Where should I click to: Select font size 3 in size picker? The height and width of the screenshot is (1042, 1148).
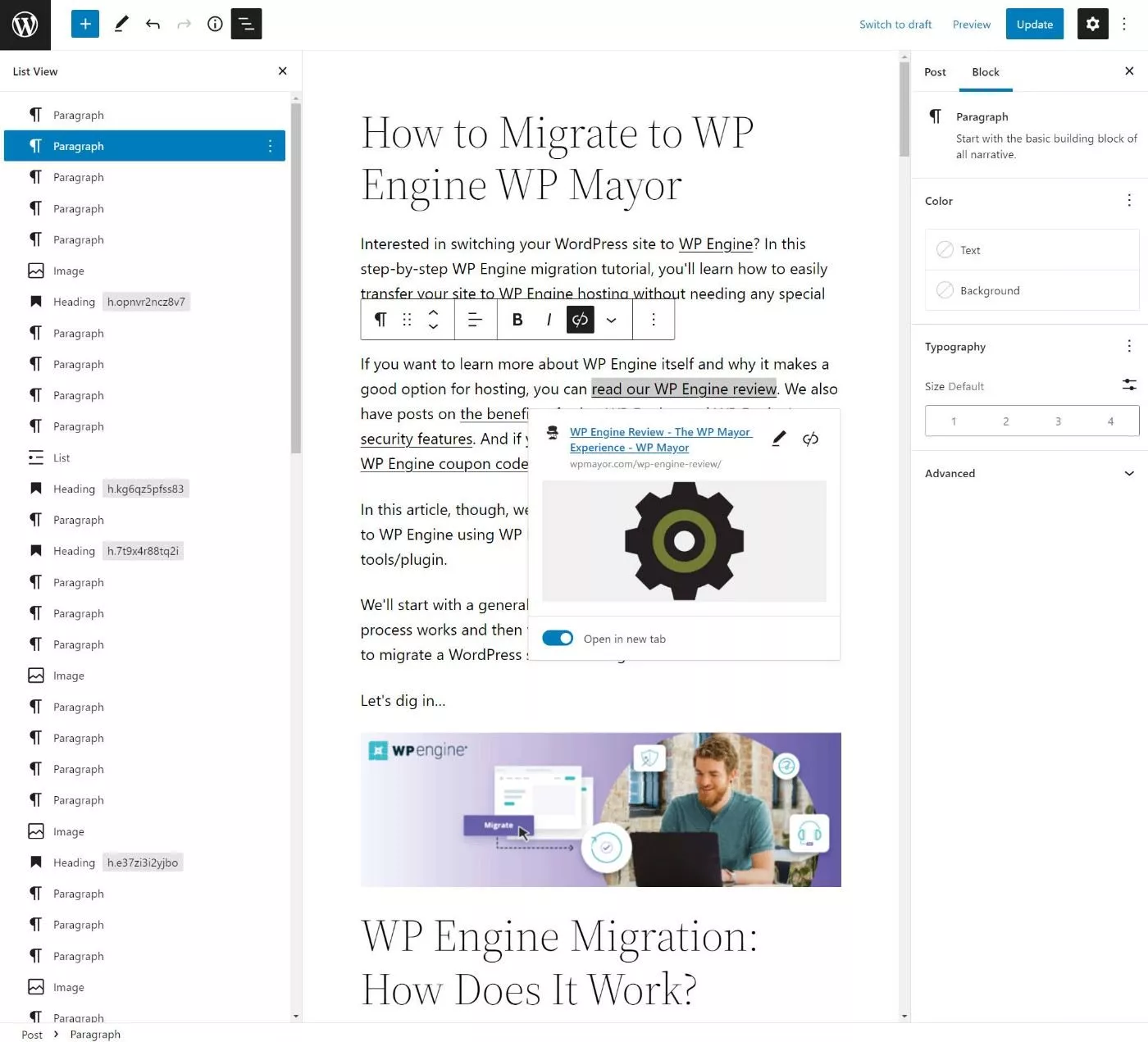(1058, 421)
